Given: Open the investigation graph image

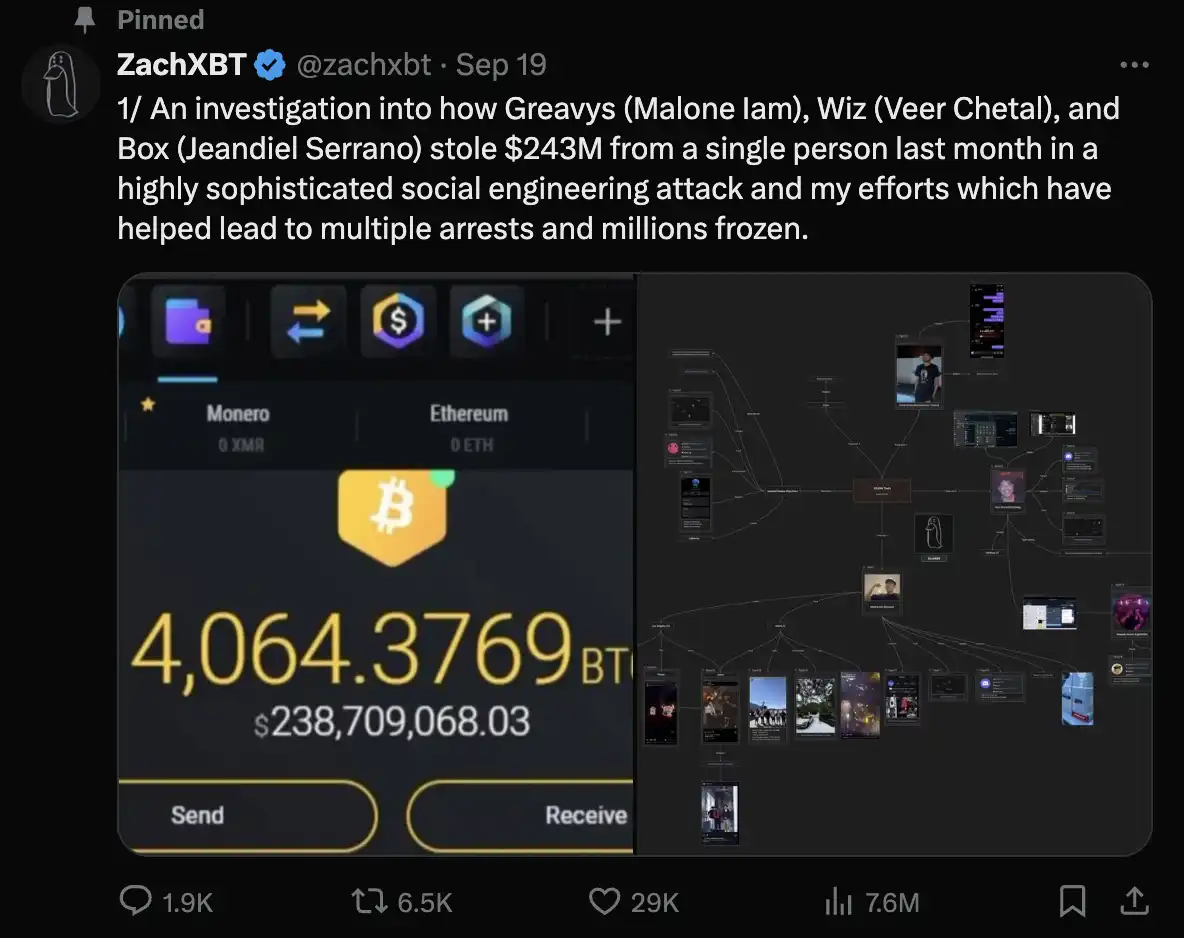Looking at the screenshot, I should 893,565.
